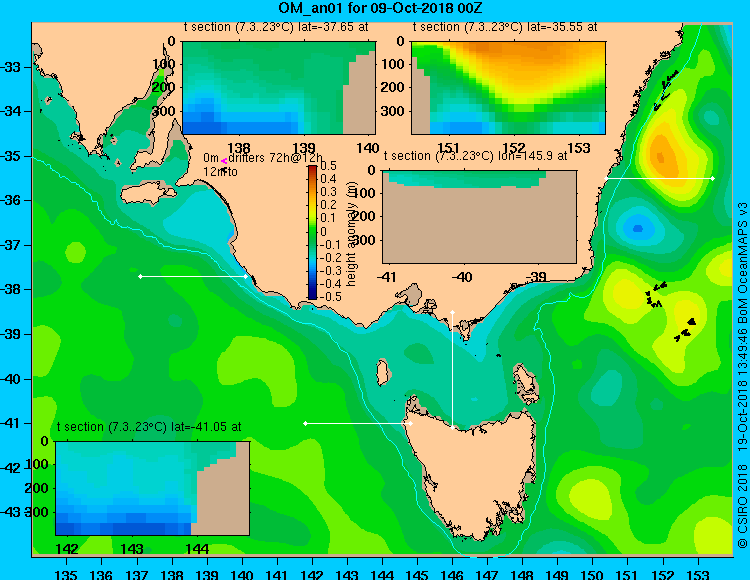This screenshot has width=750, height=580.
Task: Click the 143 label under lat=-41.05 inset
Action: (x=132, y=549)
